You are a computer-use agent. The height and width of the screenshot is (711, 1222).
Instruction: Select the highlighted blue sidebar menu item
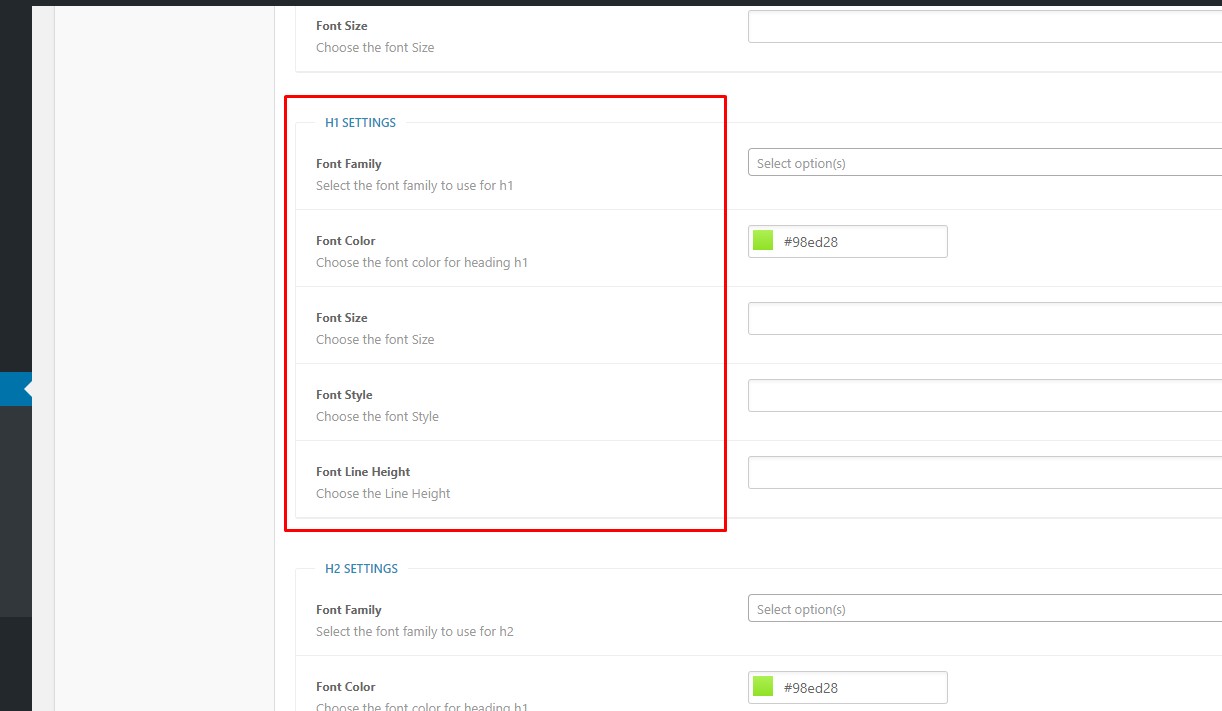tap(15, 389)
